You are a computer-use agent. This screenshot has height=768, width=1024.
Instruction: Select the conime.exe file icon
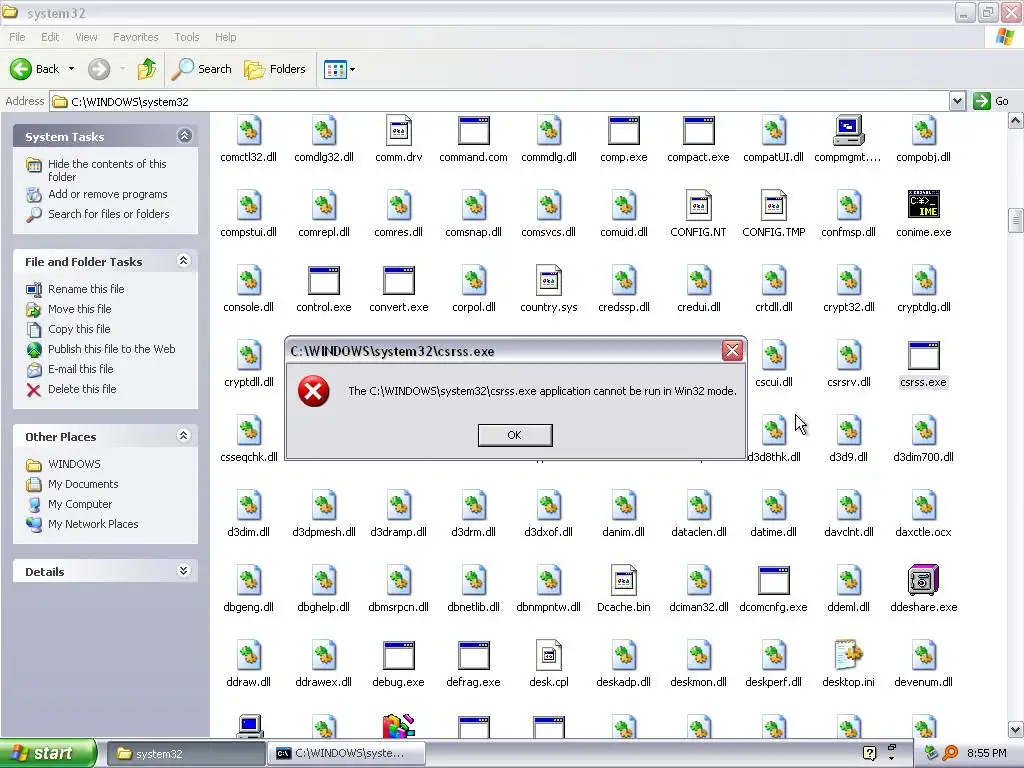pyautogui.click(x=923, y=204)
